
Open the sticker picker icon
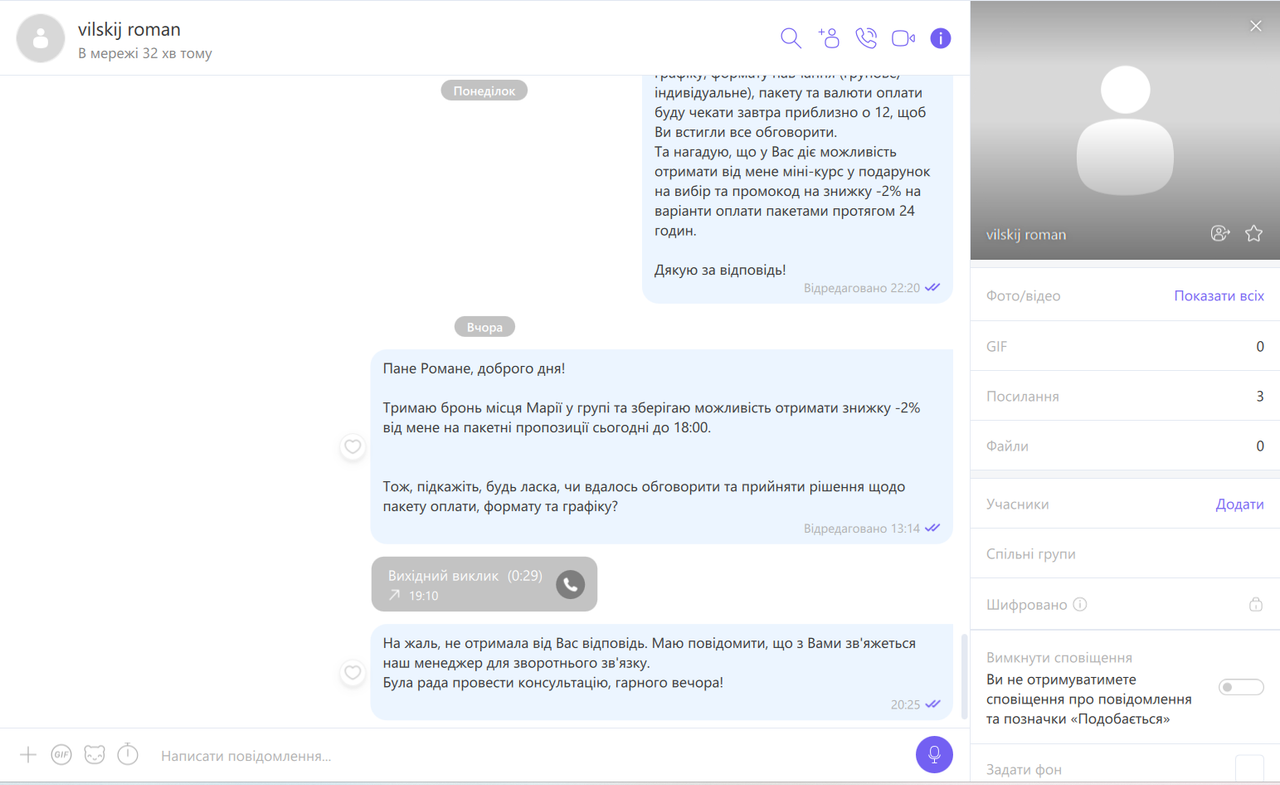pos(94,755)
